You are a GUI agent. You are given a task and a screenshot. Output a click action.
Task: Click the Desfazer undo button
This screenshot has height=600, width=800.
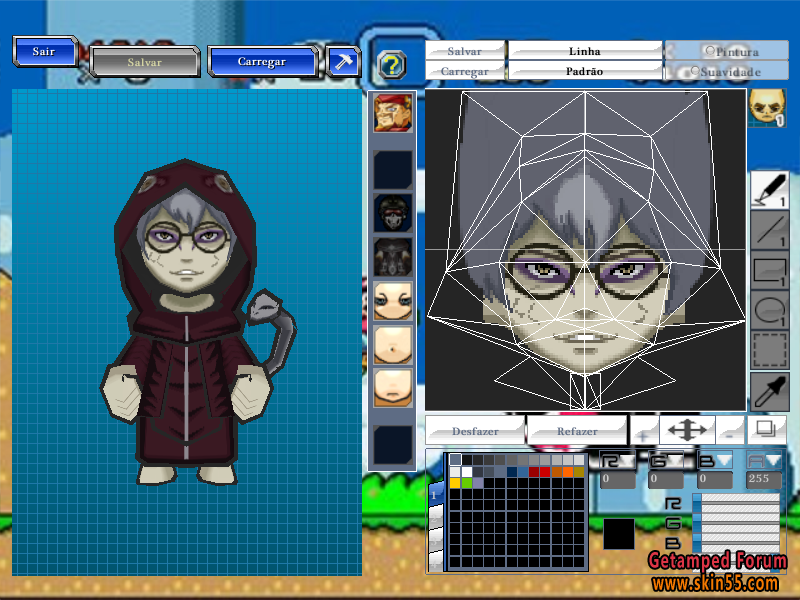(x=474, y=431)
